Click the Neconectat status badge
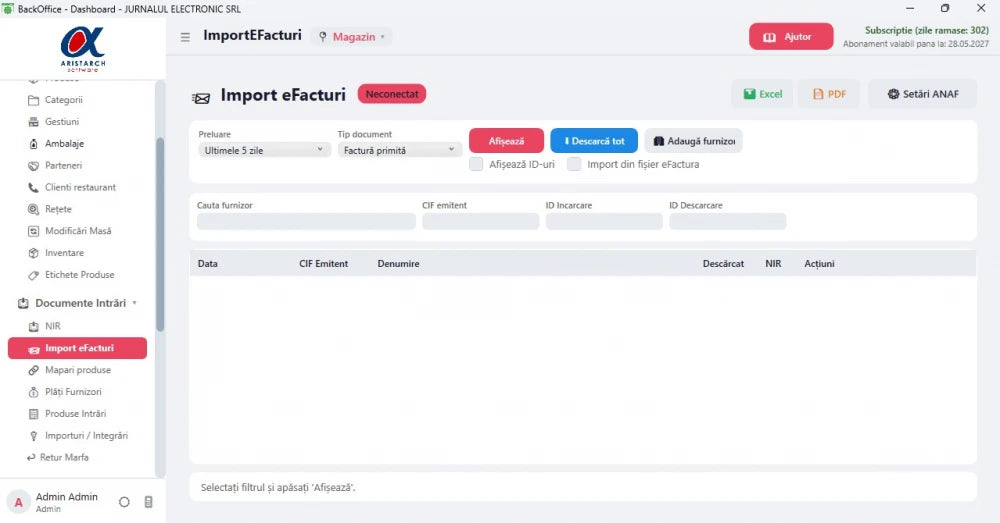This screenshot has width=1000, height=523. [x=392, y=94]
